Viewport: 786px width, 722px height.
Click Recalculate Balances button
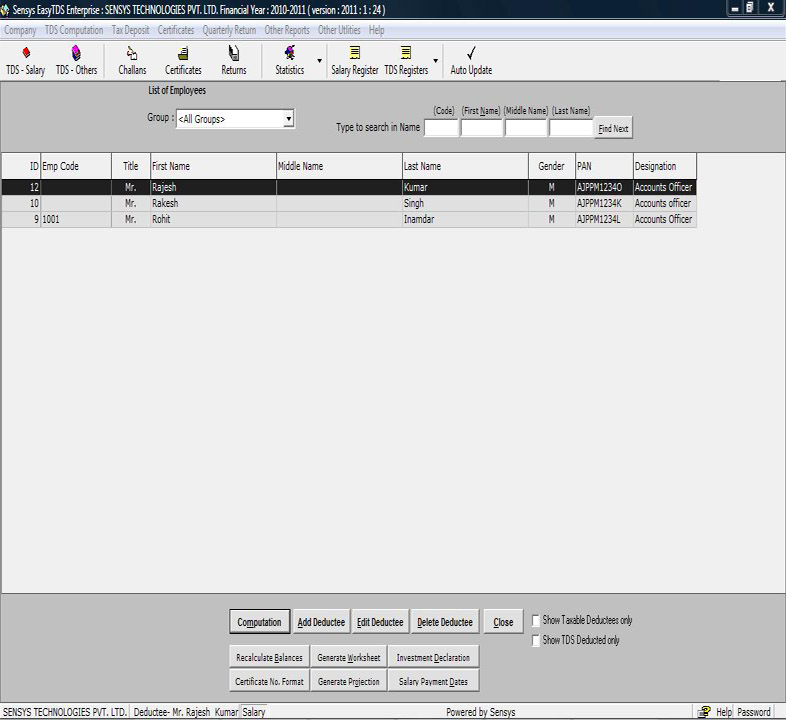(x=269, y=657)
